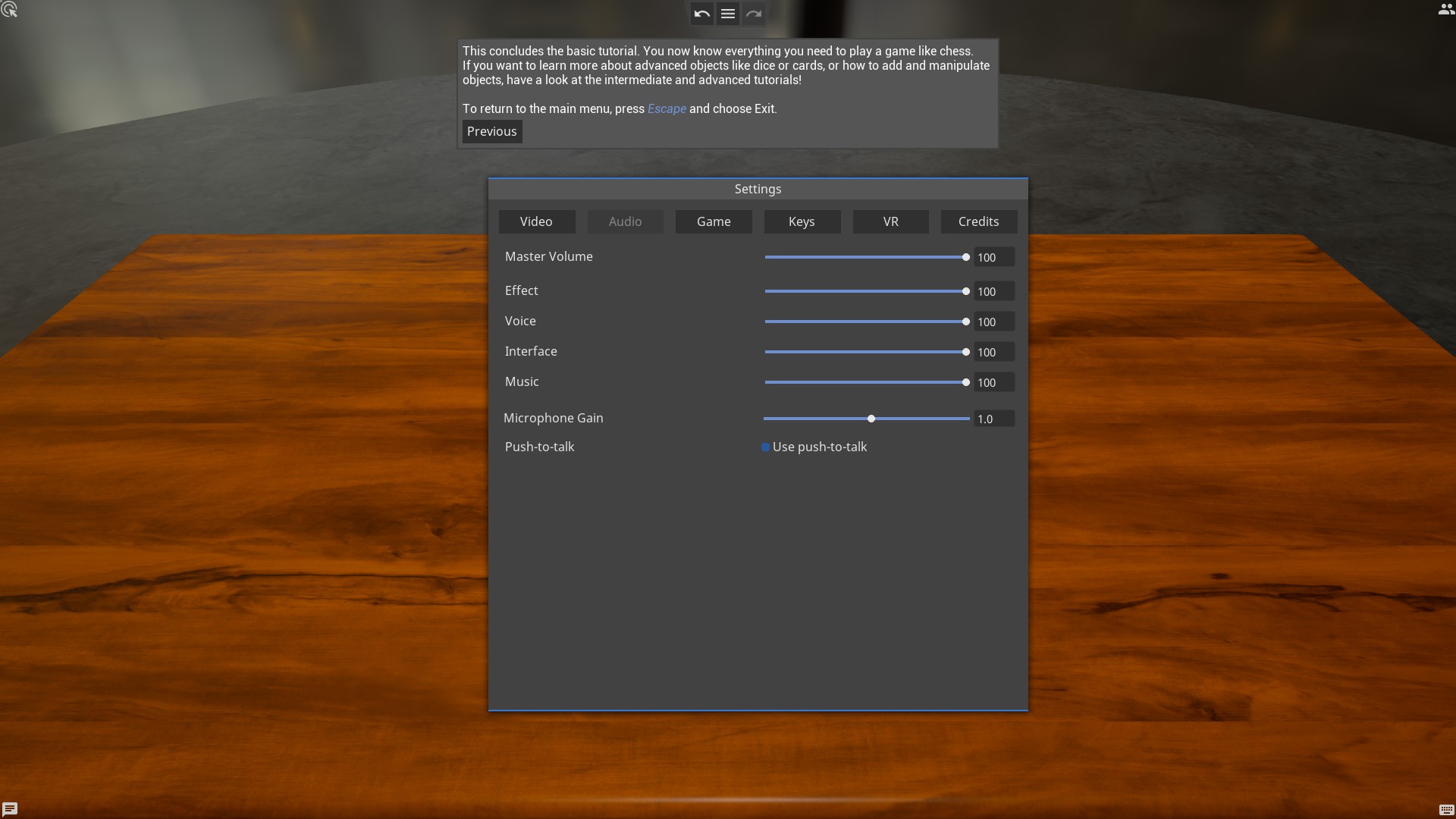Open the hamburger menu icon
The width and height of the screenshot is (1456, 819).
[x=727, y=14]
